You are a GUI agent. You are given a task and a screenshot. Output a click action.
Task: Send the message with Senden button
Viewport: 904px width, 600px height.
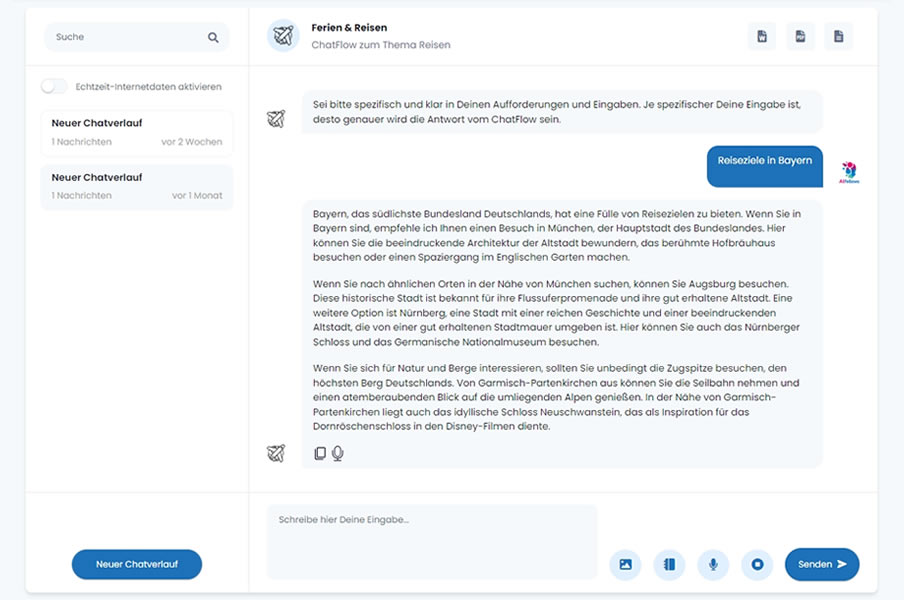821,564
